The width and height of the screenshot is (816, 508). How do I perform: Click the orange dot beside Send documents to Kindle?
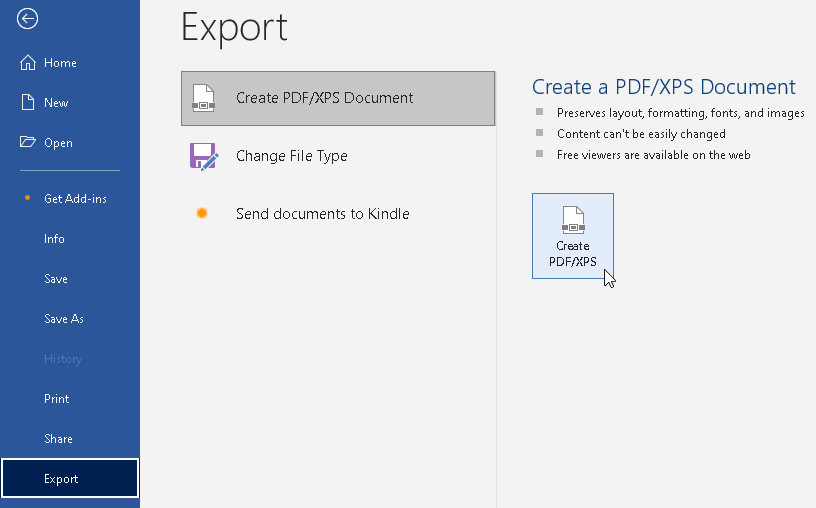pyautogui.click(x=202, y=214)
